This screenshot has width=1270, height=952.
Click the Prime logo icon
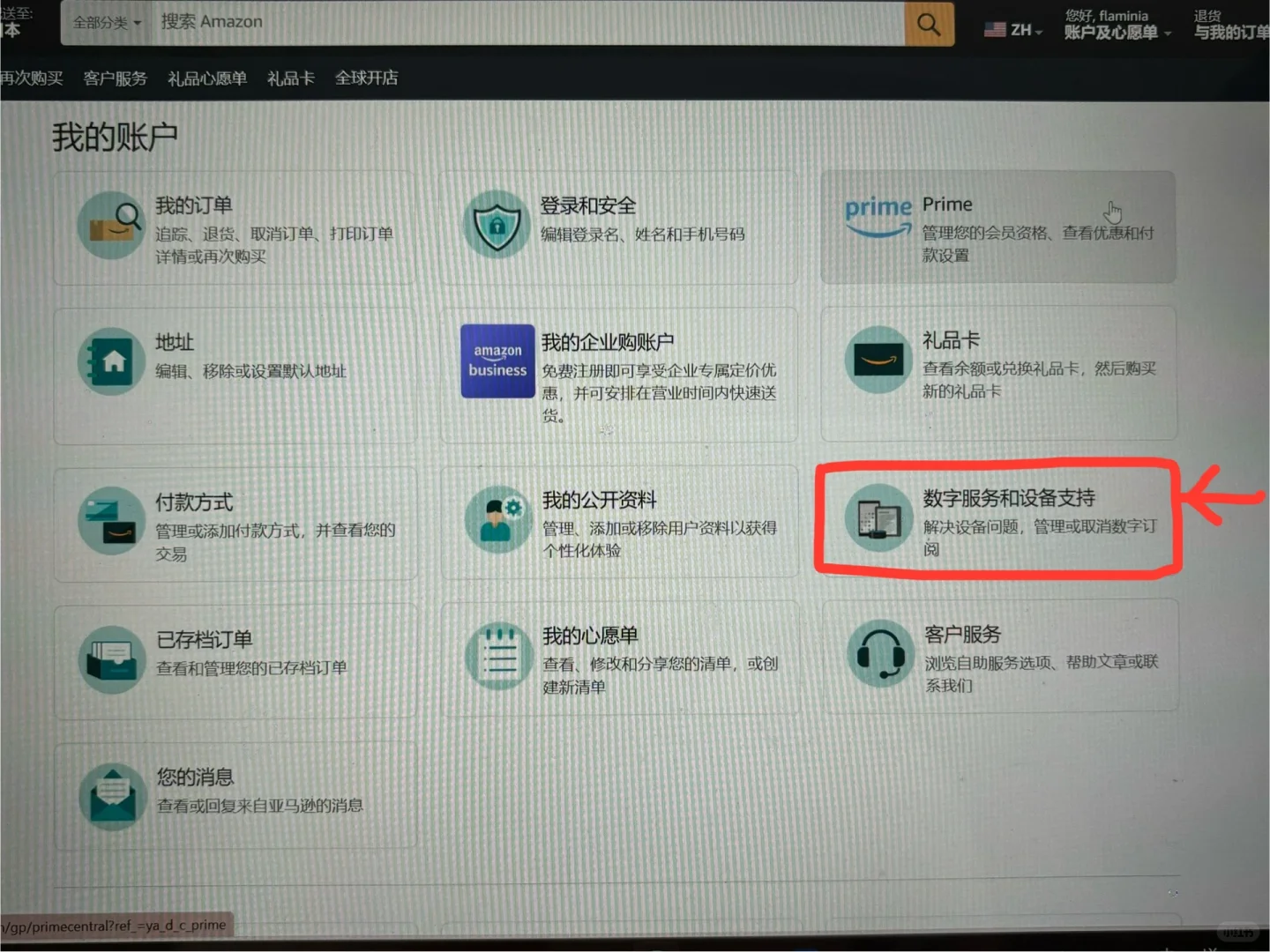click(x=878, y=217)
